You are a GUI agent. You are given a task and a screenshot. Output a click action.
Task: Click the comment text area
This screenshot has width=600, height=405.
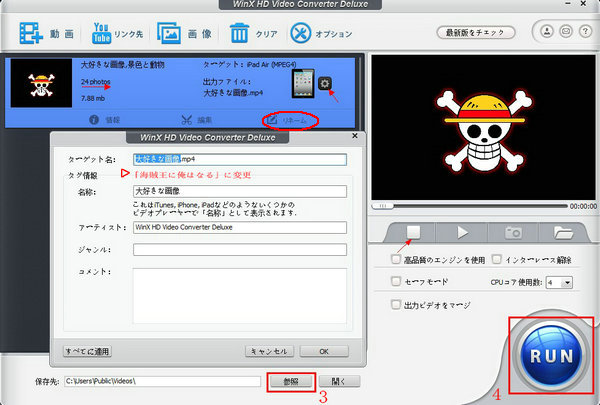240,296
